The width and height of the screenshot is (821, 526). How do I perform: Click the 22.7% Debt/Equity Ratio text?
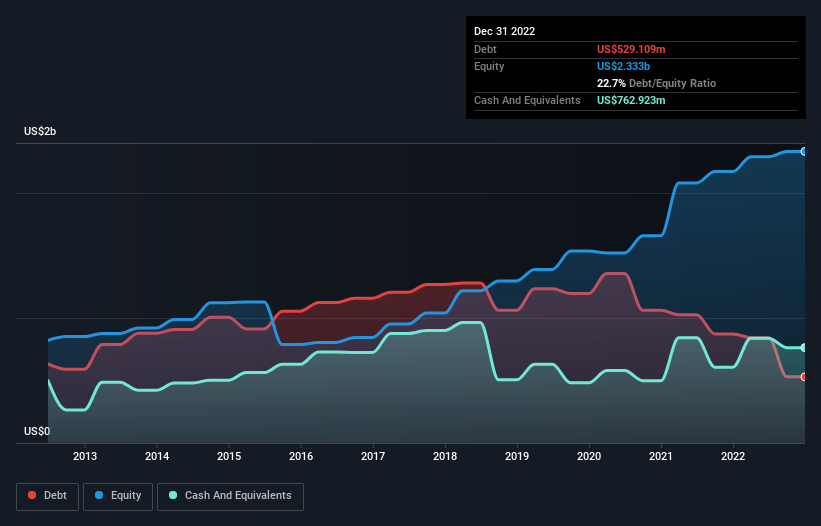[656, 83]
